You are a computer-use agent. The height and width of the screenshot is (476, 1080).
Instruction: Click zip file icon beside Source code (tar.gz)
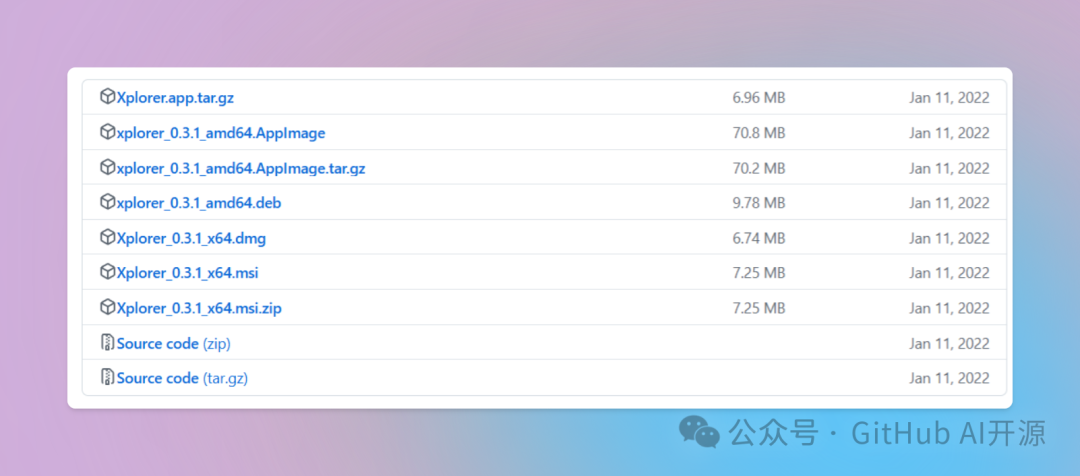pyautogui.click(x=107, y=377)
